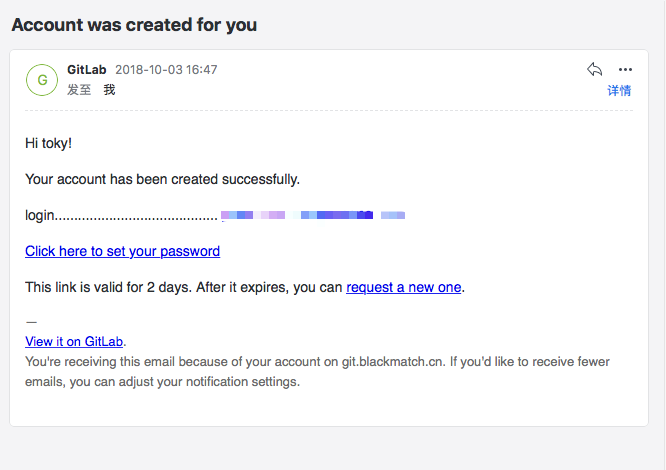
Task: Click the "login" label with dotted leader
Action: pyautogui.click(x=120, y=215)
